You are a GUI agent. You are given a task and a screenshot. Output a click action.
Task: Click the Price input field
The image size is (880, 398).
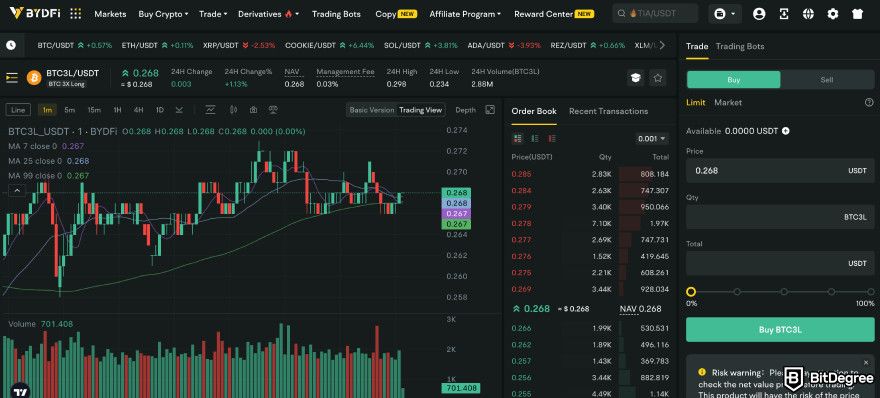[780, 170]
